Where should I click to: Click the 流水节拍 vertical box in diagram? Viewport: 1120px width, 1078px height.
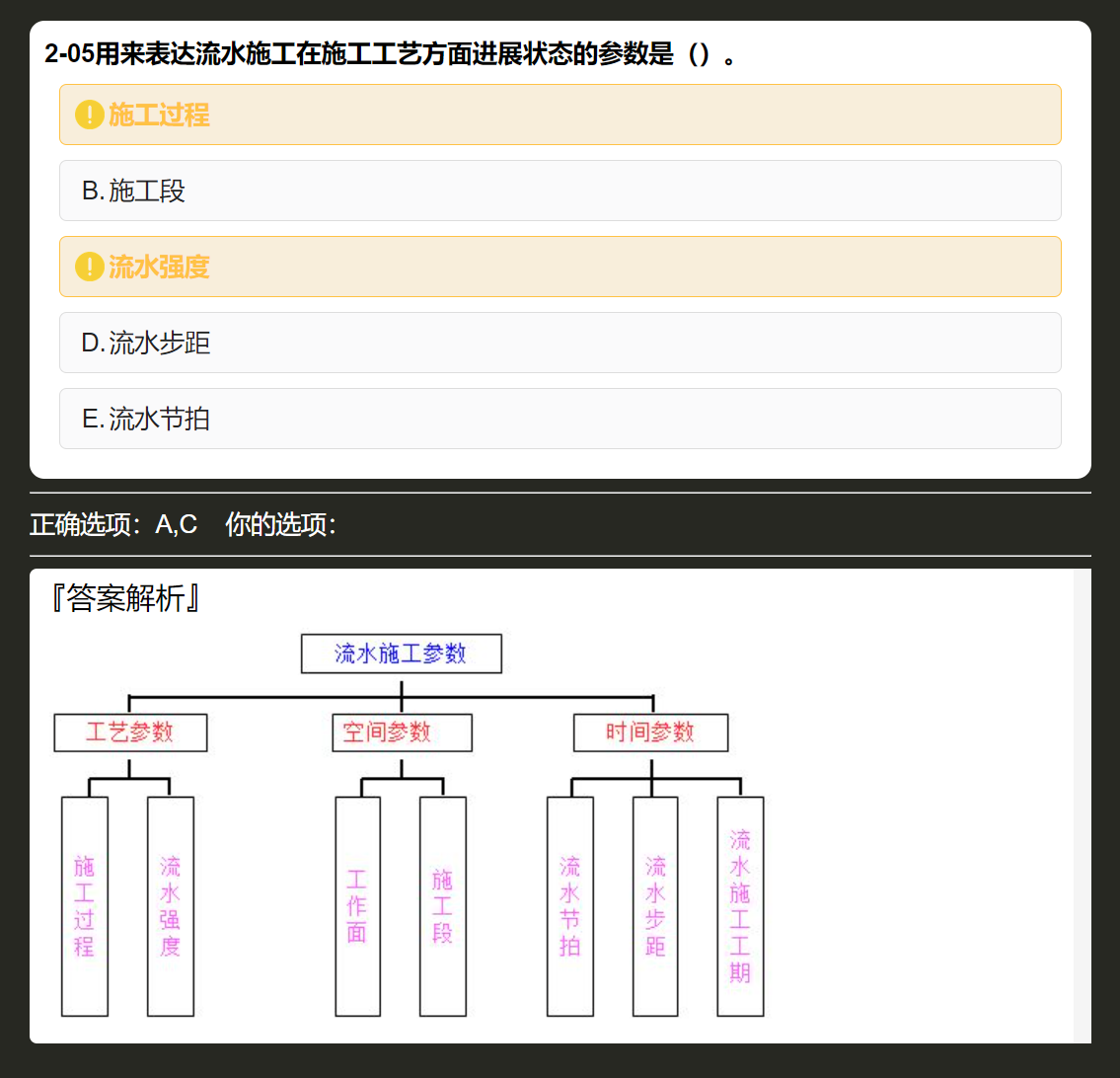pyautogui.click(x=570, y=906)
